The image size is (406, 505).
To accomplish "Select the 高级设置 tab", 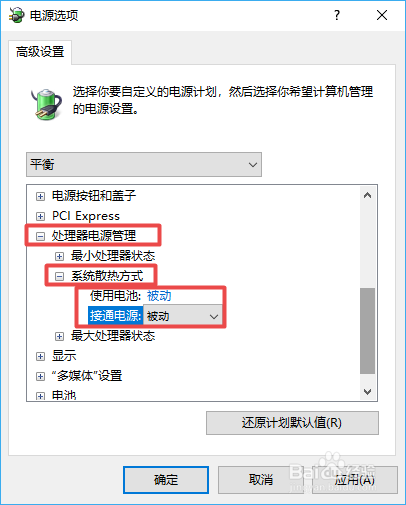I will point(40,52).
